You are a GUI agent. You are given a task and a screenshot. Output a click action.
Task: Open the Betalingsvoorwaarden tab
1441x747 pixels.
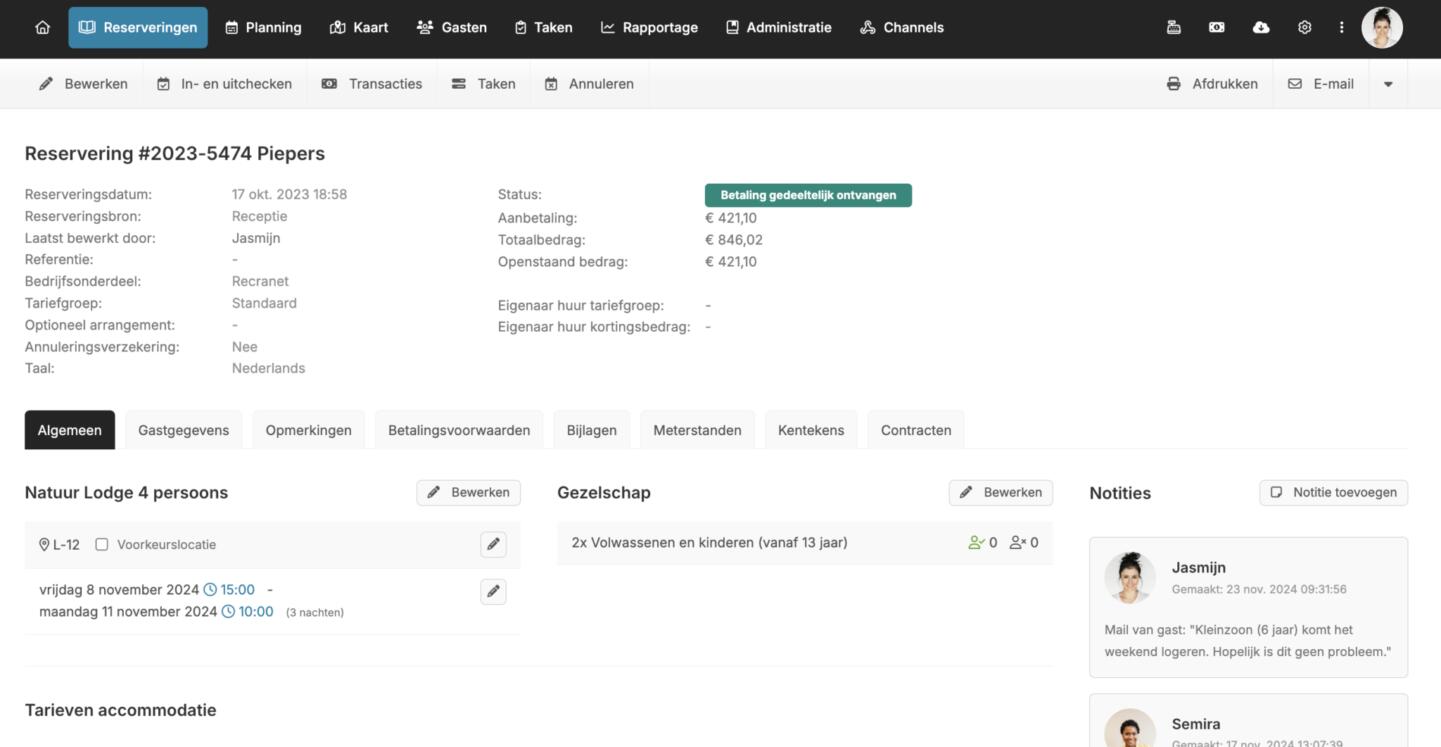click(459, 430)
